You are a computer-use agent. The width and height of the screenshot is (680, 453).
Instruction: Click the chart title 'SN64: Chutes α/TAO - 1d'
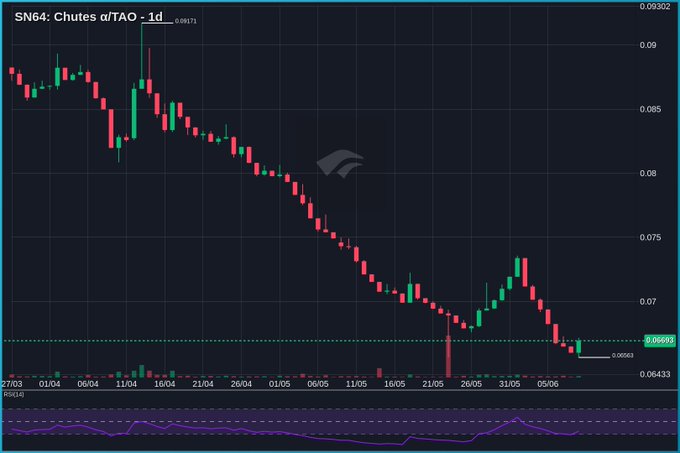pyautogui.click(x=88, y=16)
